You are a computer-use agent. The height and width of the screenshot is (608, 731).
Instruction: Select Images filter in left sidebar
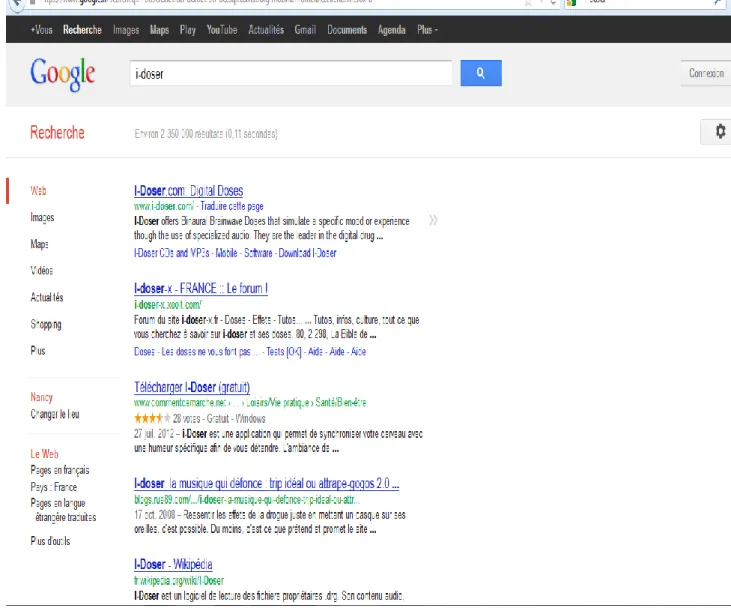tap(42, 217)
